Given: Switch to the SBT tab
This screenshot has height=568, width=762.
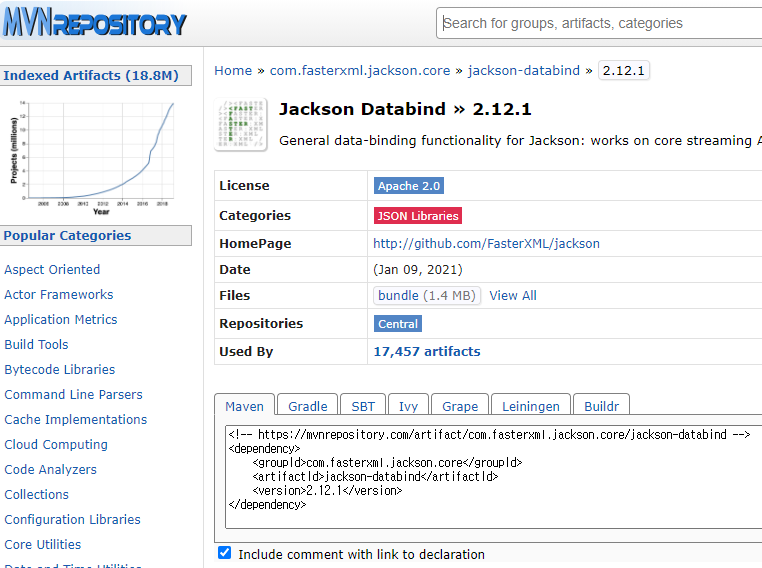Looking at the screenshot, I should tap(363, 406).
